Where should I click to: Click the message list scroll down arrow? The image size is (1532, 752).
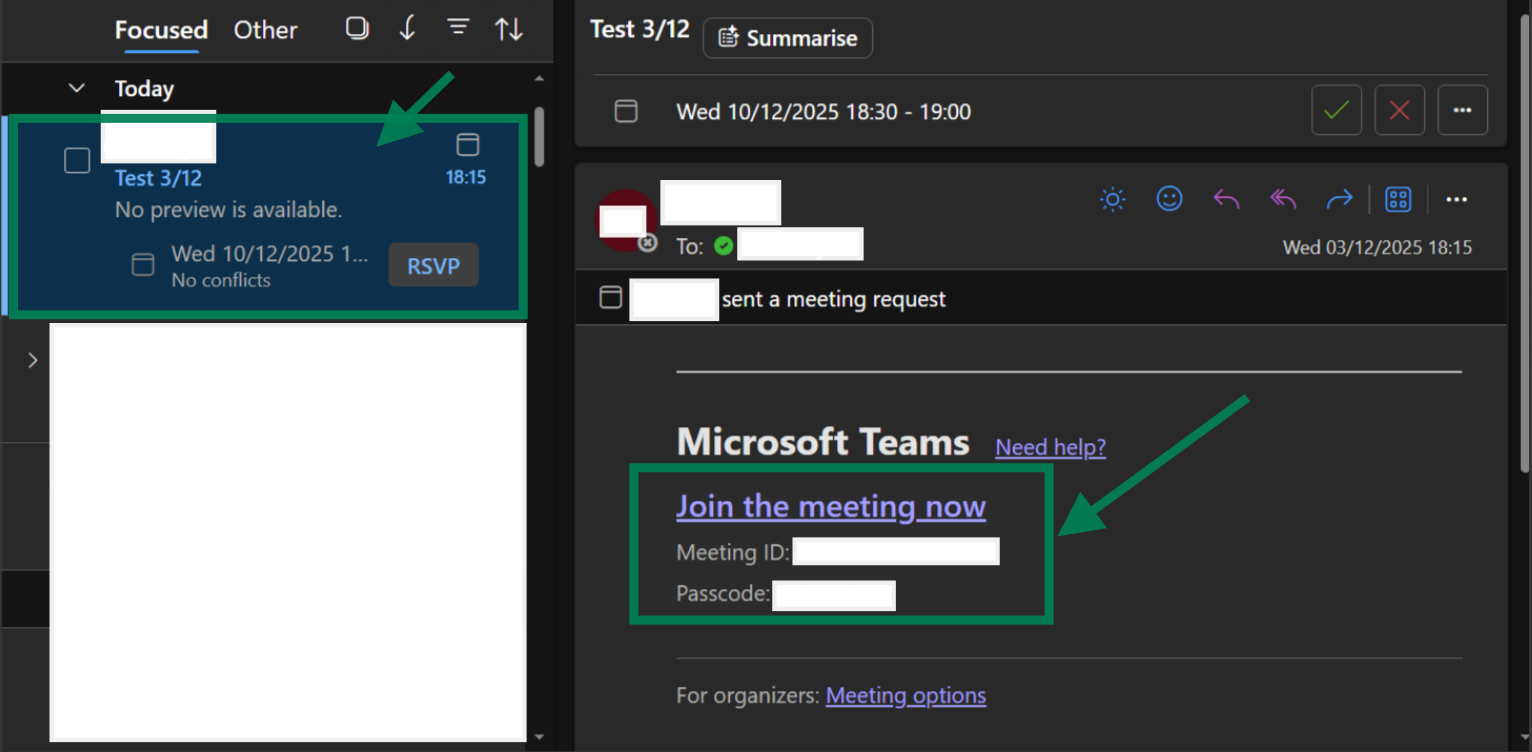[x=540, y=738]
